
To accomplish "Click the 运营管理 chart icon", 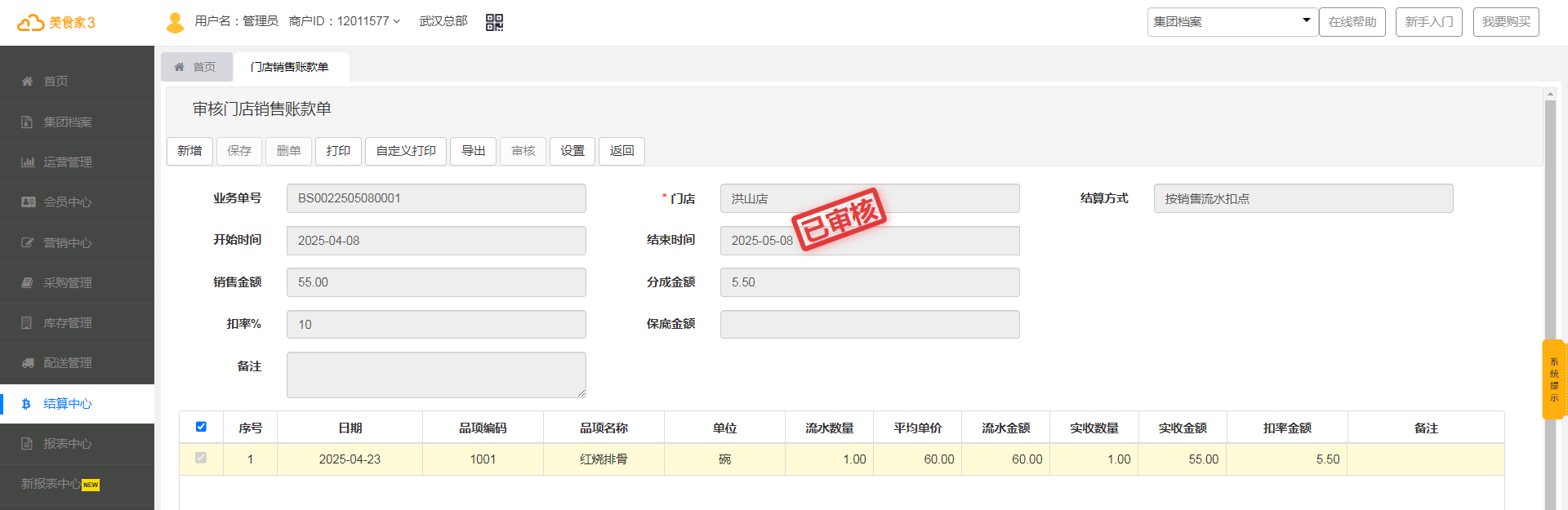I will click(x=27, y=162).
